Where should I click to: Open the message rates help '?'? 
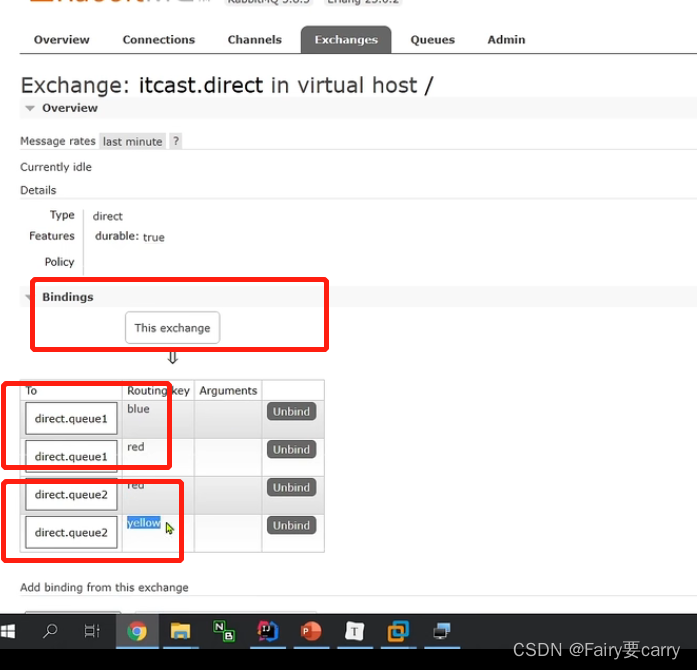coord(176,141)
